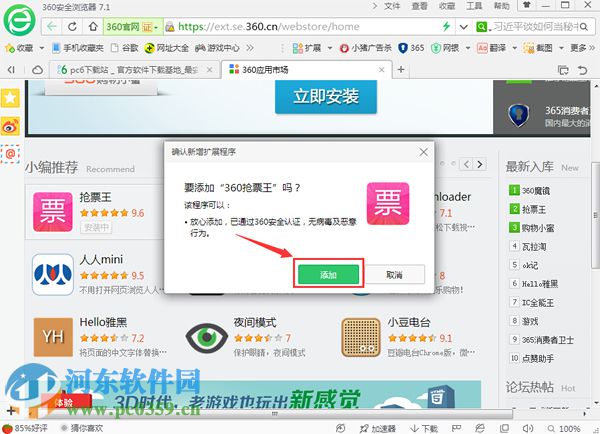Toggle the sound speaker icon in status bar
The image size is (600, 434).
tap(528, 429)
